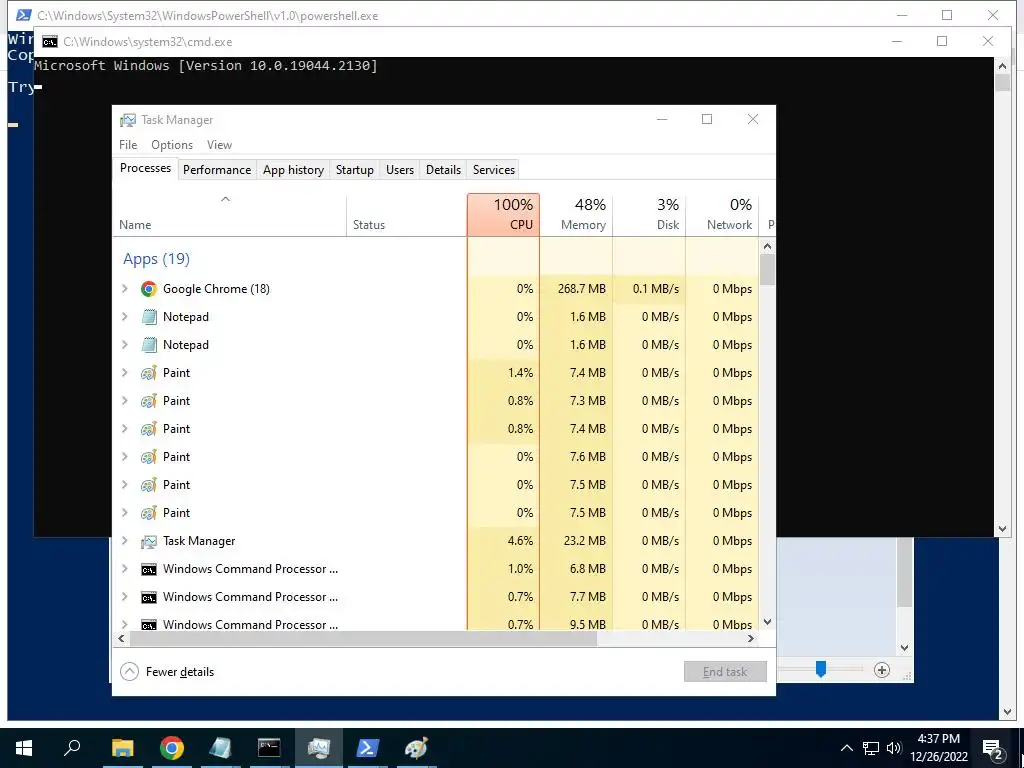This screenshot has width=1024, height=768.
Task: Switch to the Details tab
Action: [443, 170]
